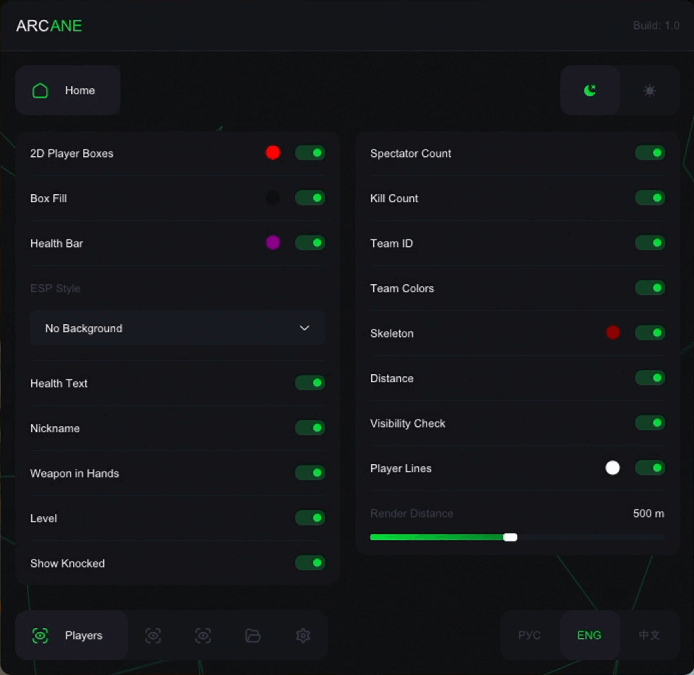694x675 pixels.
Task: Click the Home house icon
Action: pyautogui.click(x=40, y=91)
